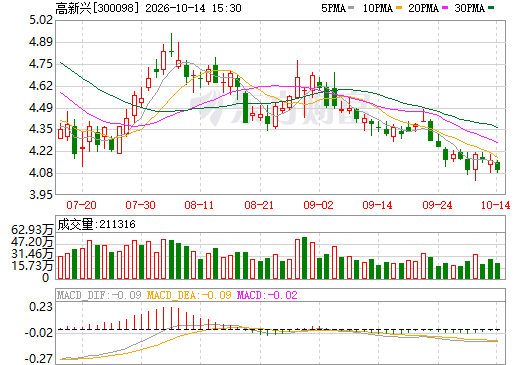Click the last green candlestick at 10-14
The image size is (520, 365).
click(497, 166)
